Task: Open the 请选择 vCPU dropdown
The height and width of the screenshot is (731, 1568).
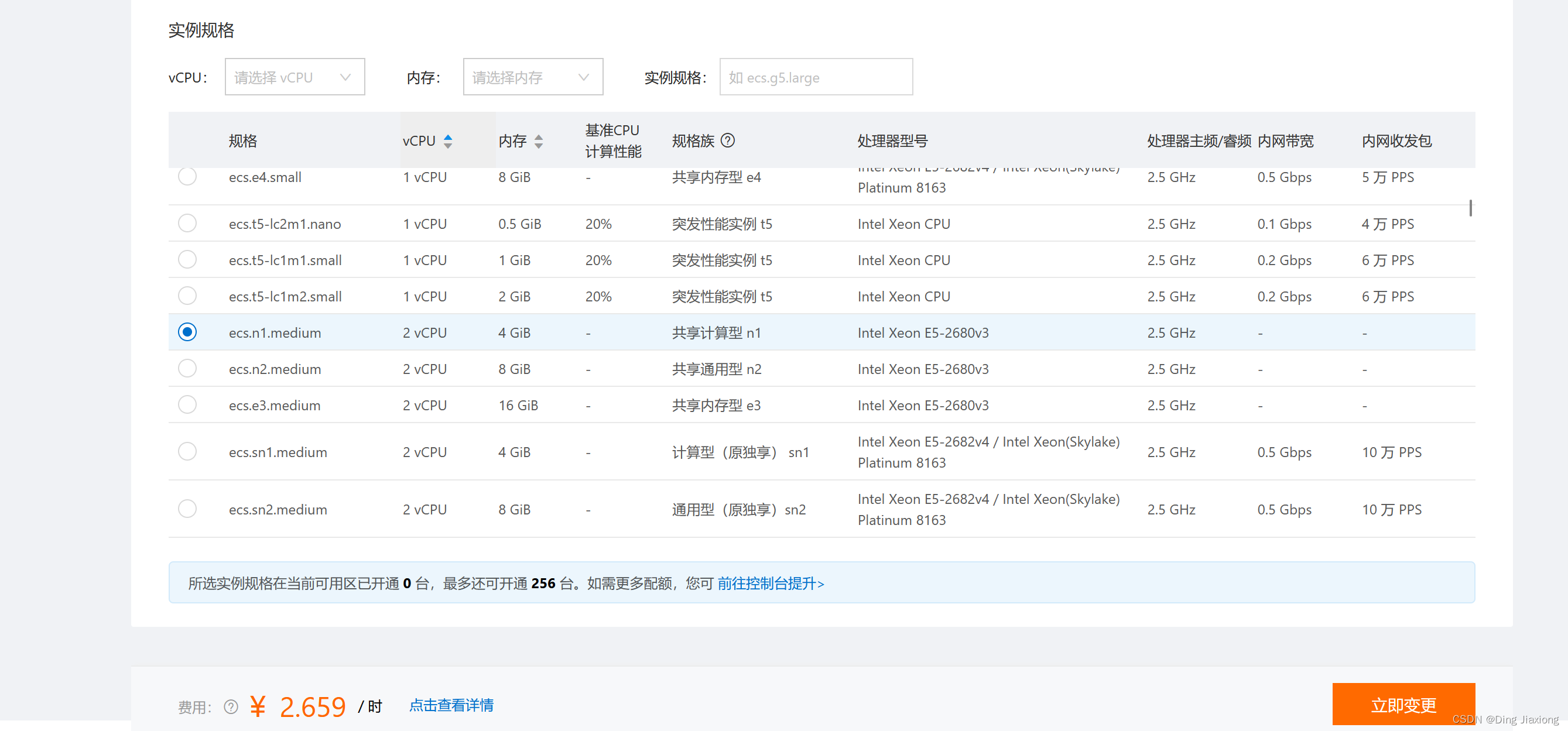Action: [x=295, y=77]
